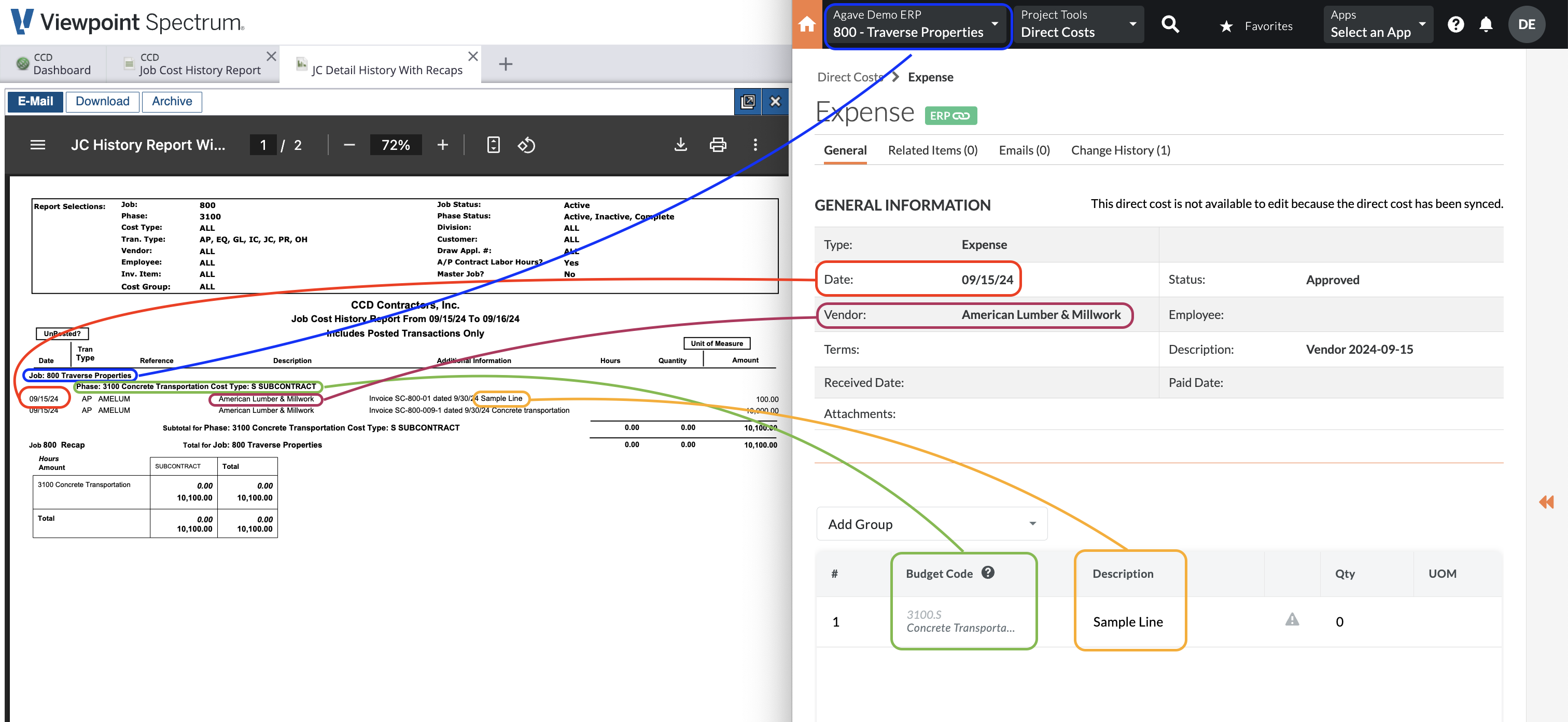Add a new Spectrum tab
Screen dimensions: 1568x722
pyautogui.click(x=505, y=64)
